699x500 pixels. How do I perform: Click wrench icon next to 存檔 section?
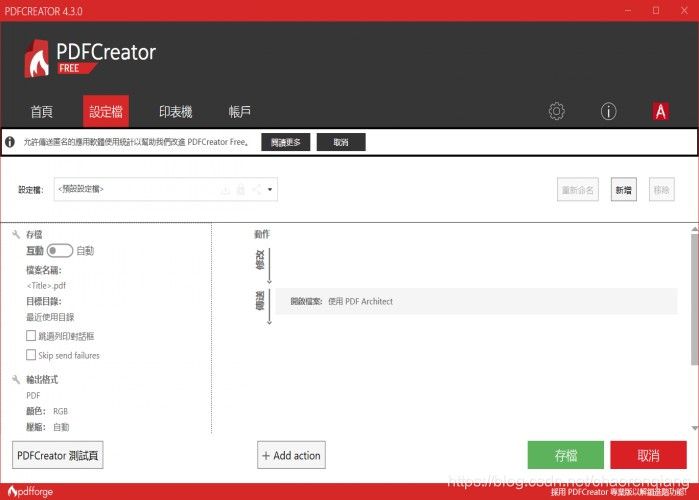[x=16, y=234]
